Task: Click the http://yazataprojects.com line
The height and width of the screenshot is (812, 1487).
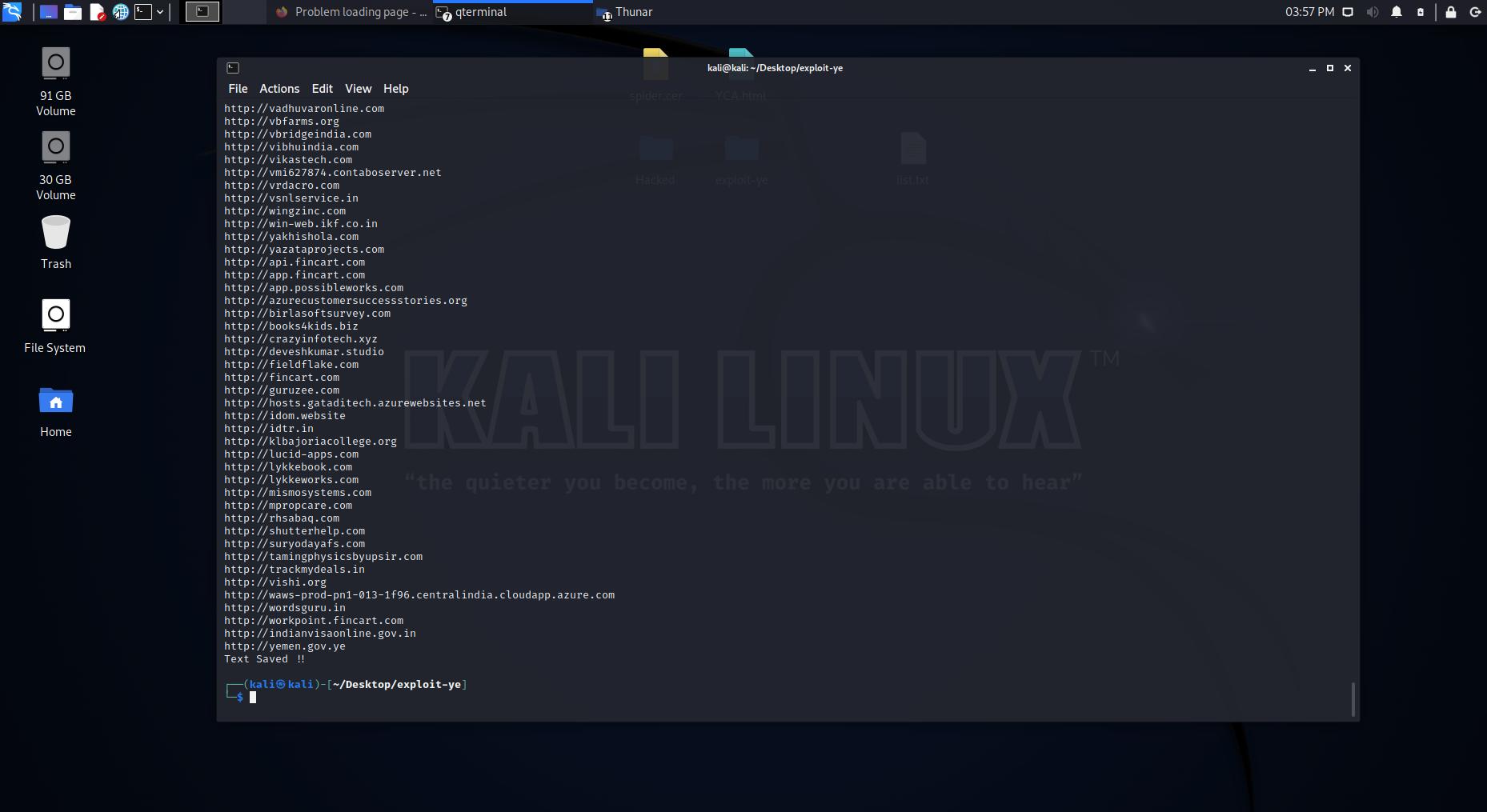Action: tap(304, 250)
